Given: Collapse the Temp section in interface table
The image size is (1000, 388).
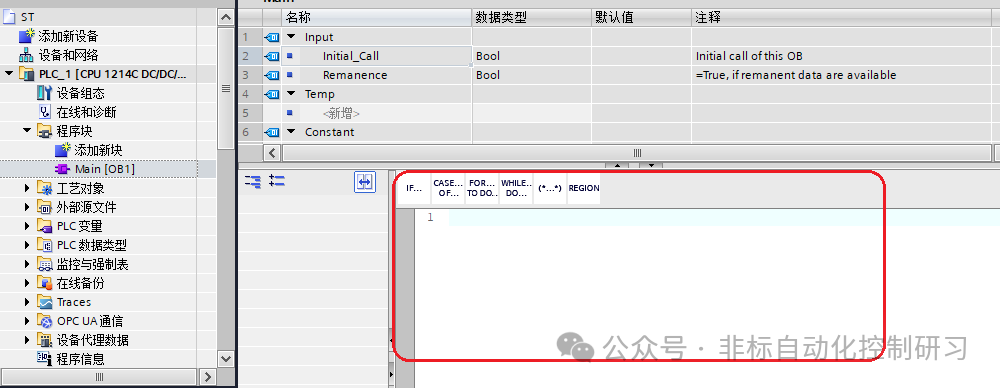Looking at the screenshot, I should 291,94.
